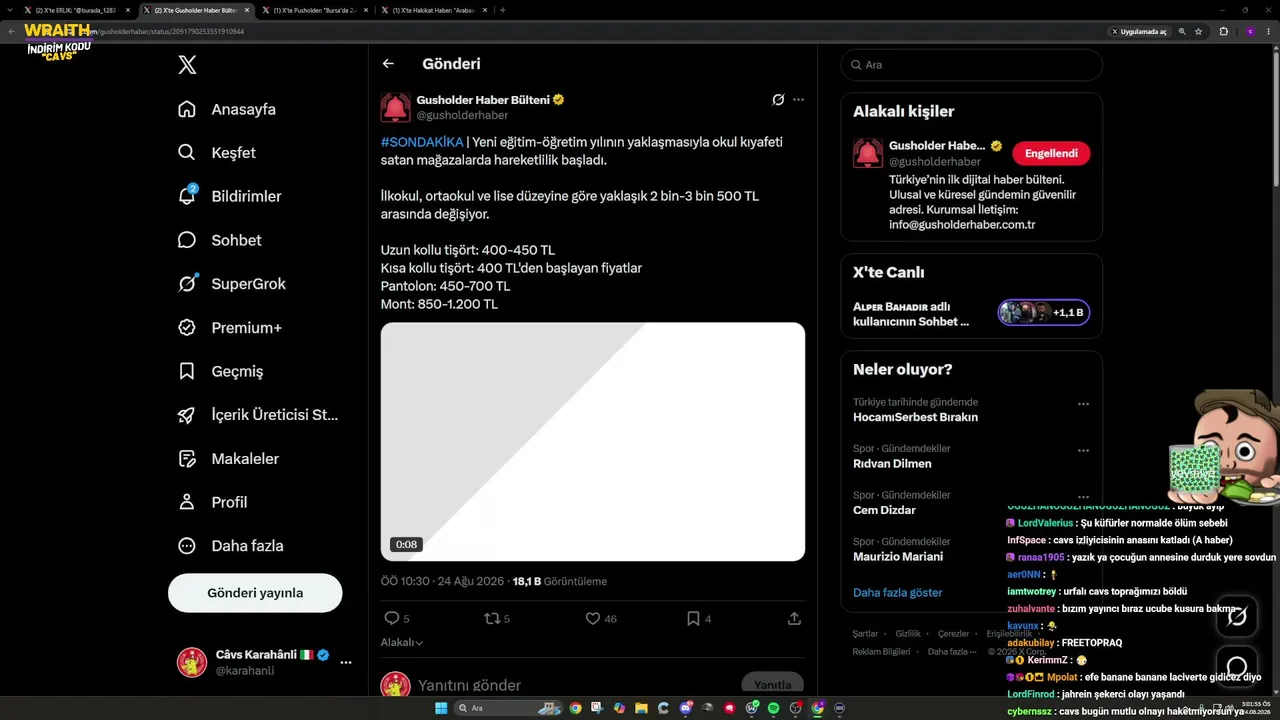Open options for HocamıSerbest Bırakın trend
Screen dimensions: 1280x720
(1083, 405)
